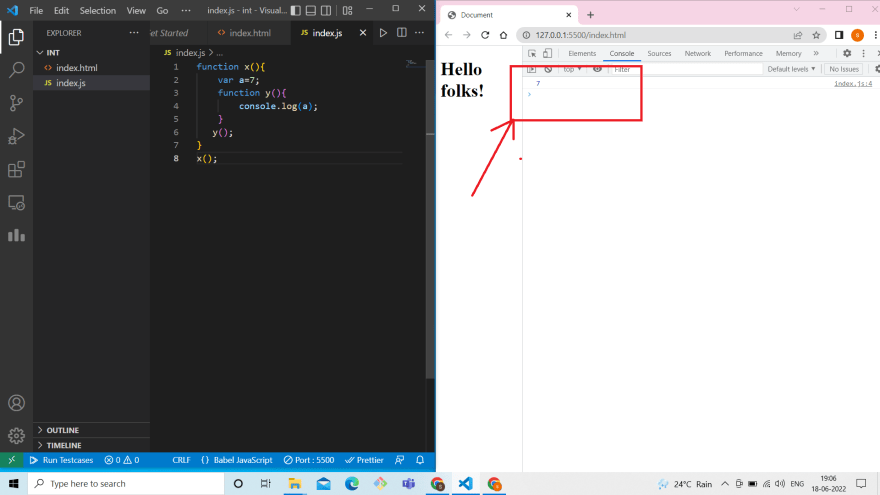Switch to the Network tab in DevTools
This screenshot has height=495, width=880.
(698, 53)
